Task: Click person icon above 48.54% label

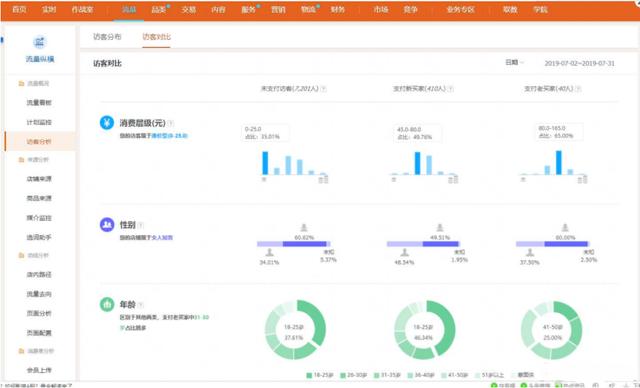Action: (x=404, y=253)
